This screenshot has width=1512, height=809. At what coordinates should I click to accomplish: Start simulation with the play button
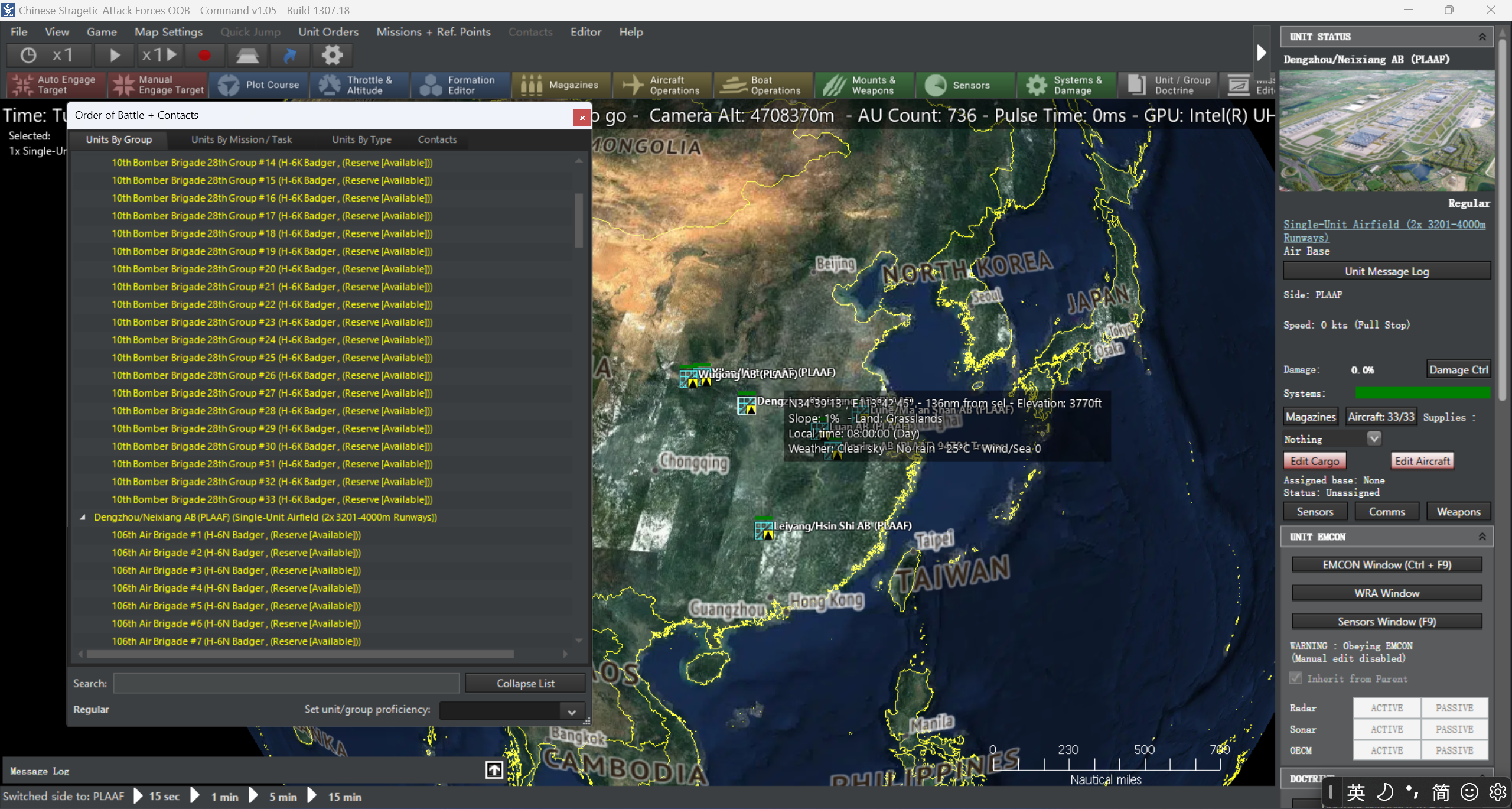coord(115,55)
